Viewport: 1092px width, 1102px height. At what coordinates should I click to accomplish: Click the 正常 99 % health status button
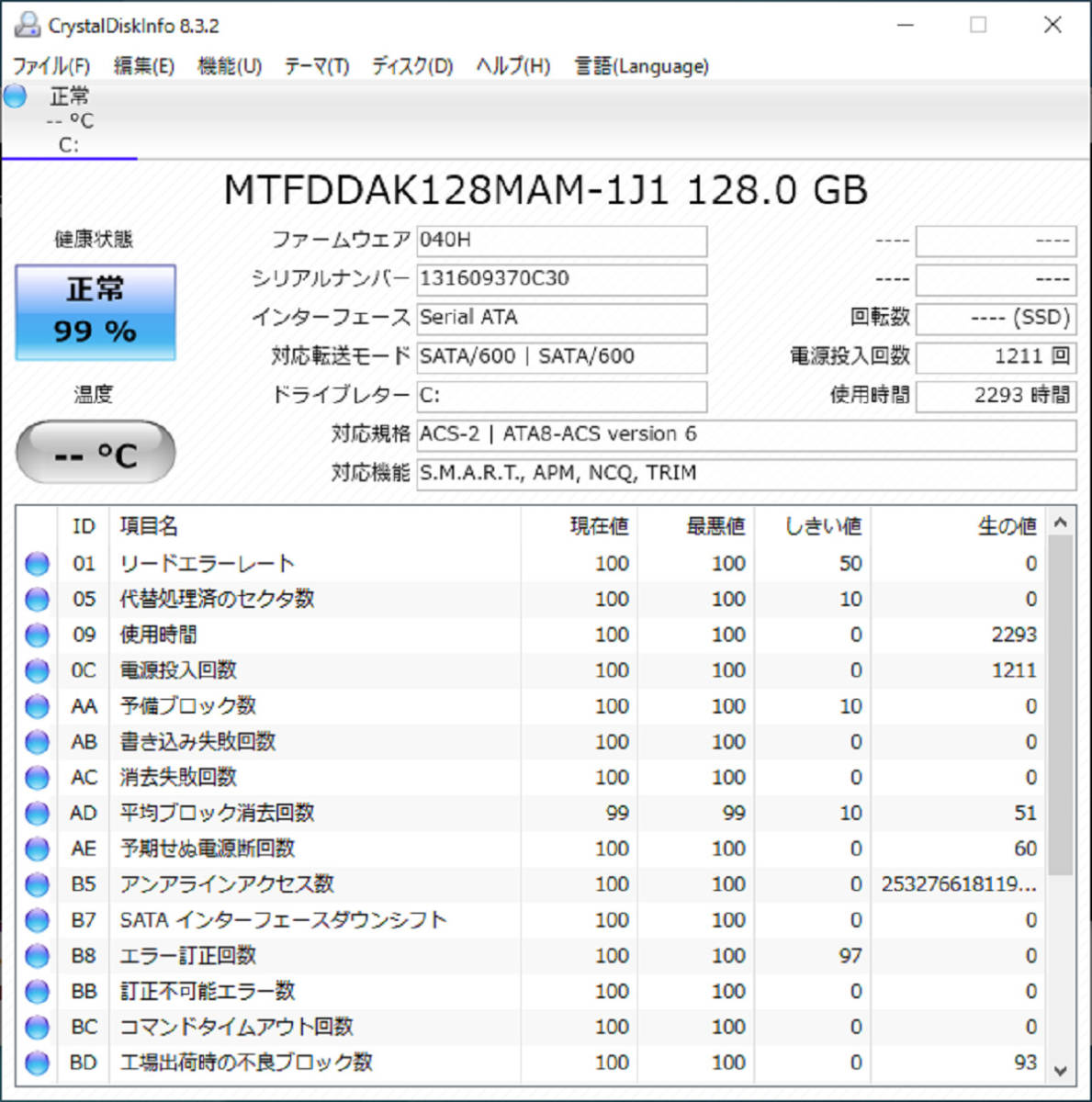coord(96,312)
